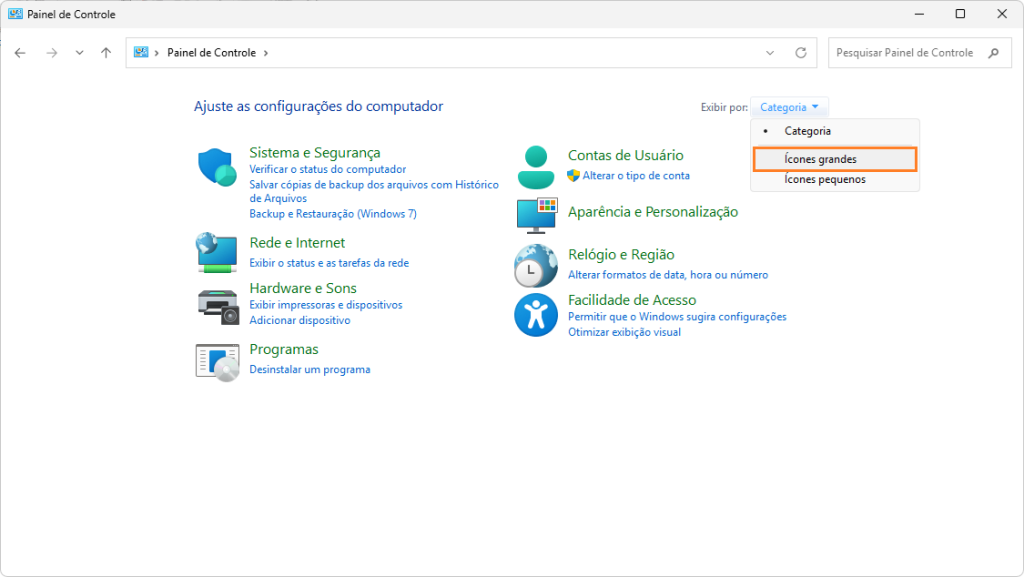Image resolution: width=1024 pixels, height=577 pixels.
Task: Choose Ícones pequenos from the menu
Action: click(x=824, y=180)
